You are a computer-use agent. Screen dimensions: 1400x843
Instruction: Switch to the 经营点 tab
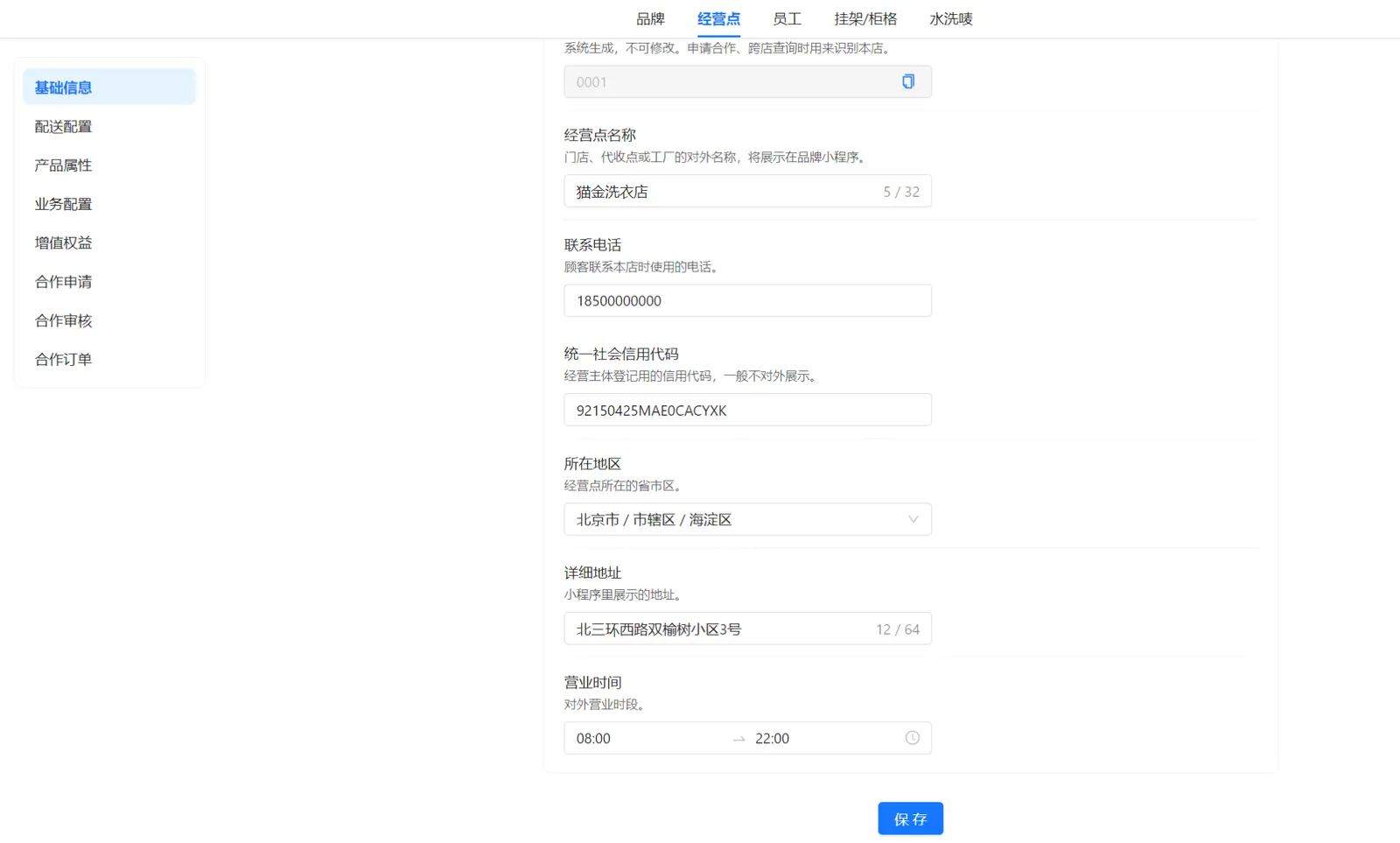tap(718, 18)
